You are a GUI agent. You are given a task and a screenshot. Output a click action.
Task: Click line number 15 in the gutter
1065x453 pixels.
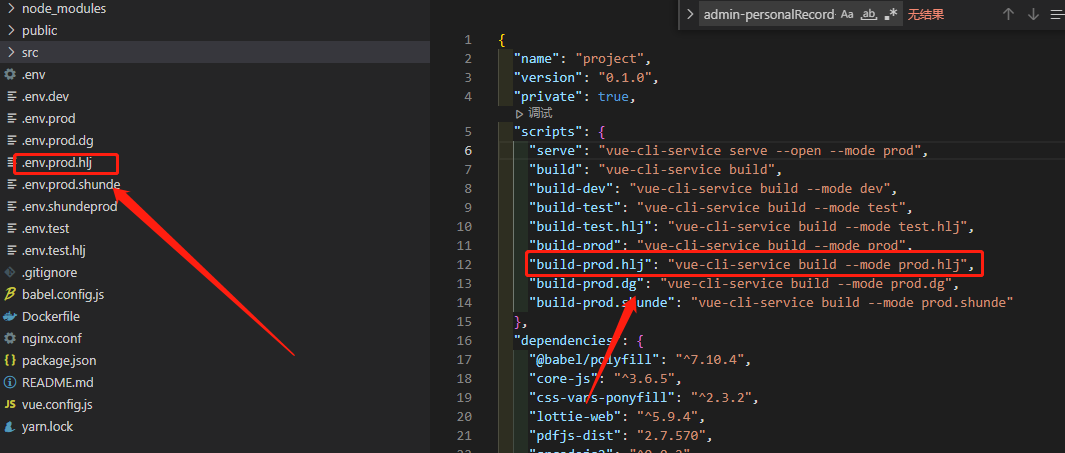[x=465, y=321]
